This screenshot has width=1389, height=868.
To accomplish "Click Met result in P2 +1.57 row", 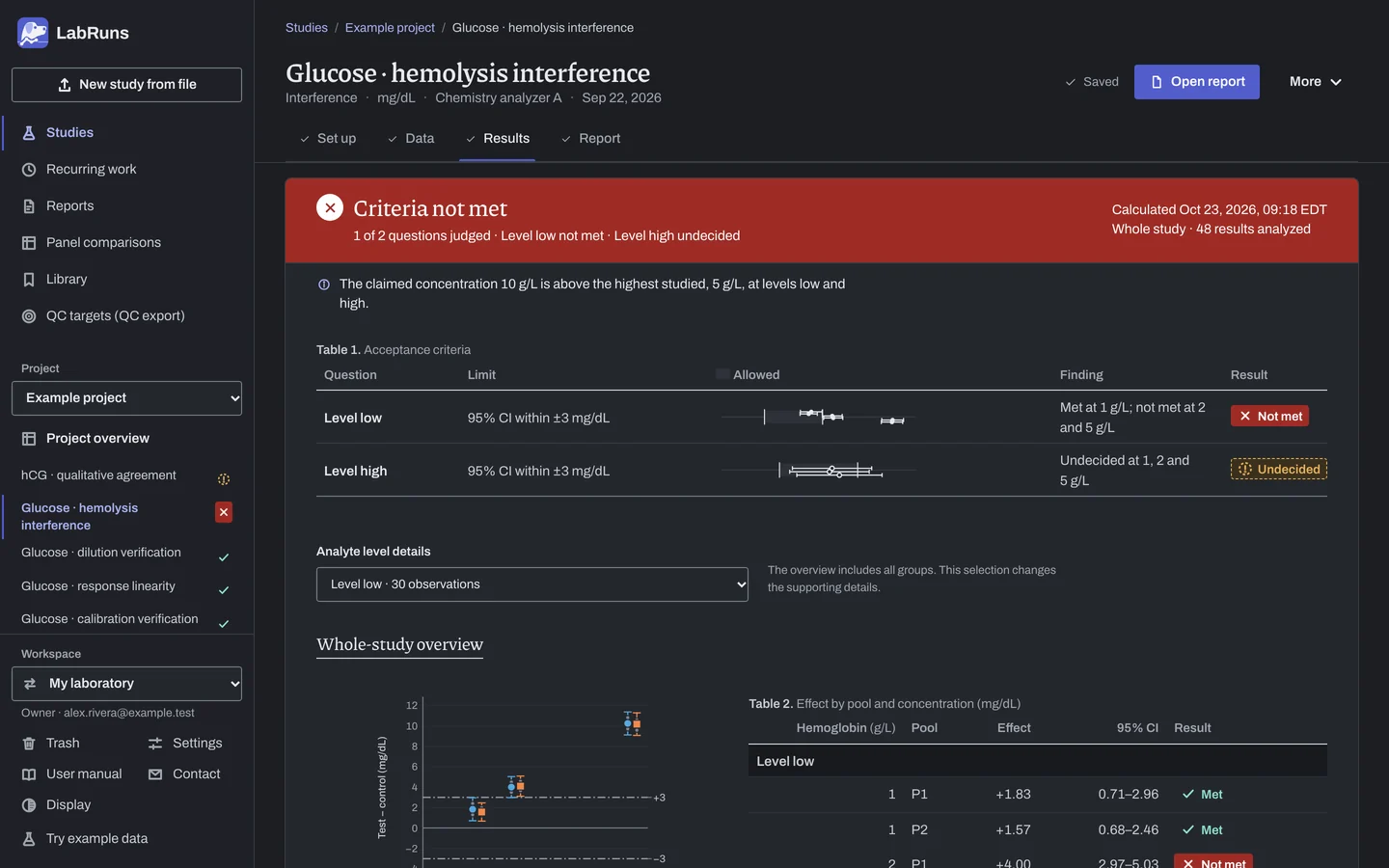I will 1202,830.
